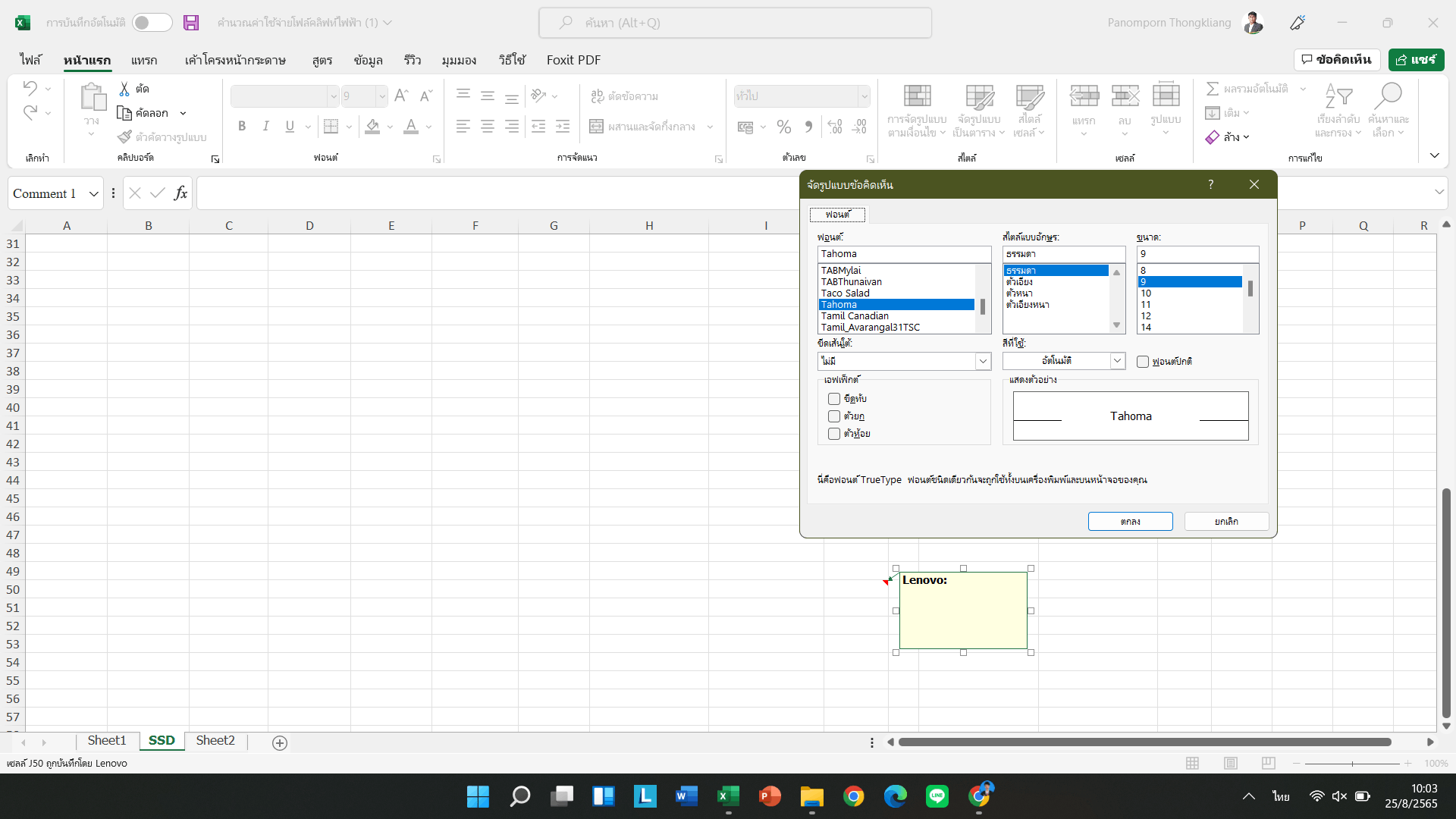
Task: Toggle the AutoSave switch
Action: pos(152,23)
